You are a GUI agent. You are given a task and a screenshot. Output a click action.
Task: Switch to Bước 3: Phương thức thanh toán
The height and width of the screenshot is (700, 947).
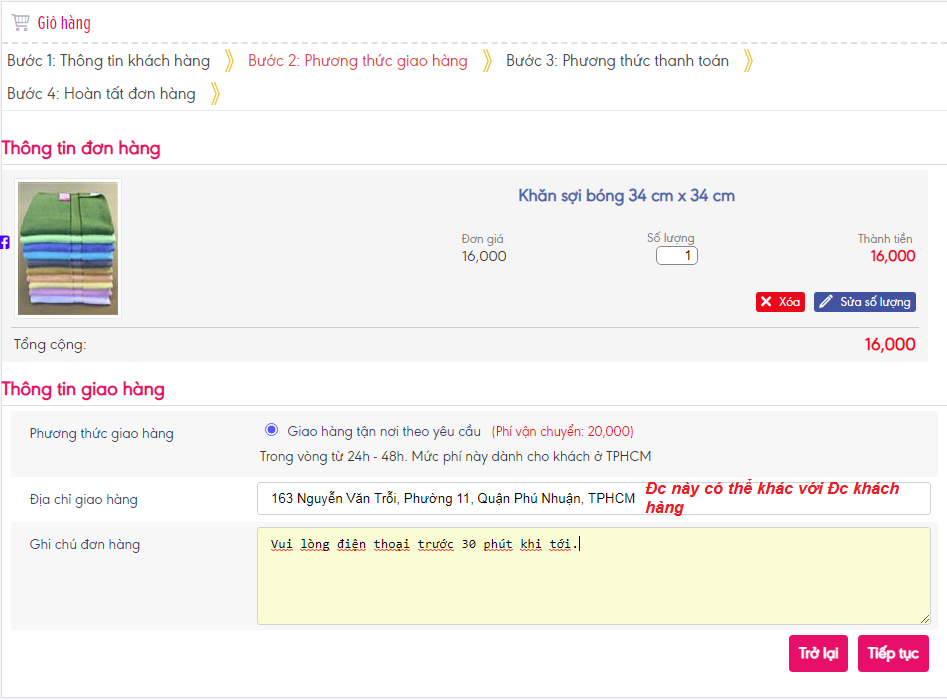tap(617, 61)
